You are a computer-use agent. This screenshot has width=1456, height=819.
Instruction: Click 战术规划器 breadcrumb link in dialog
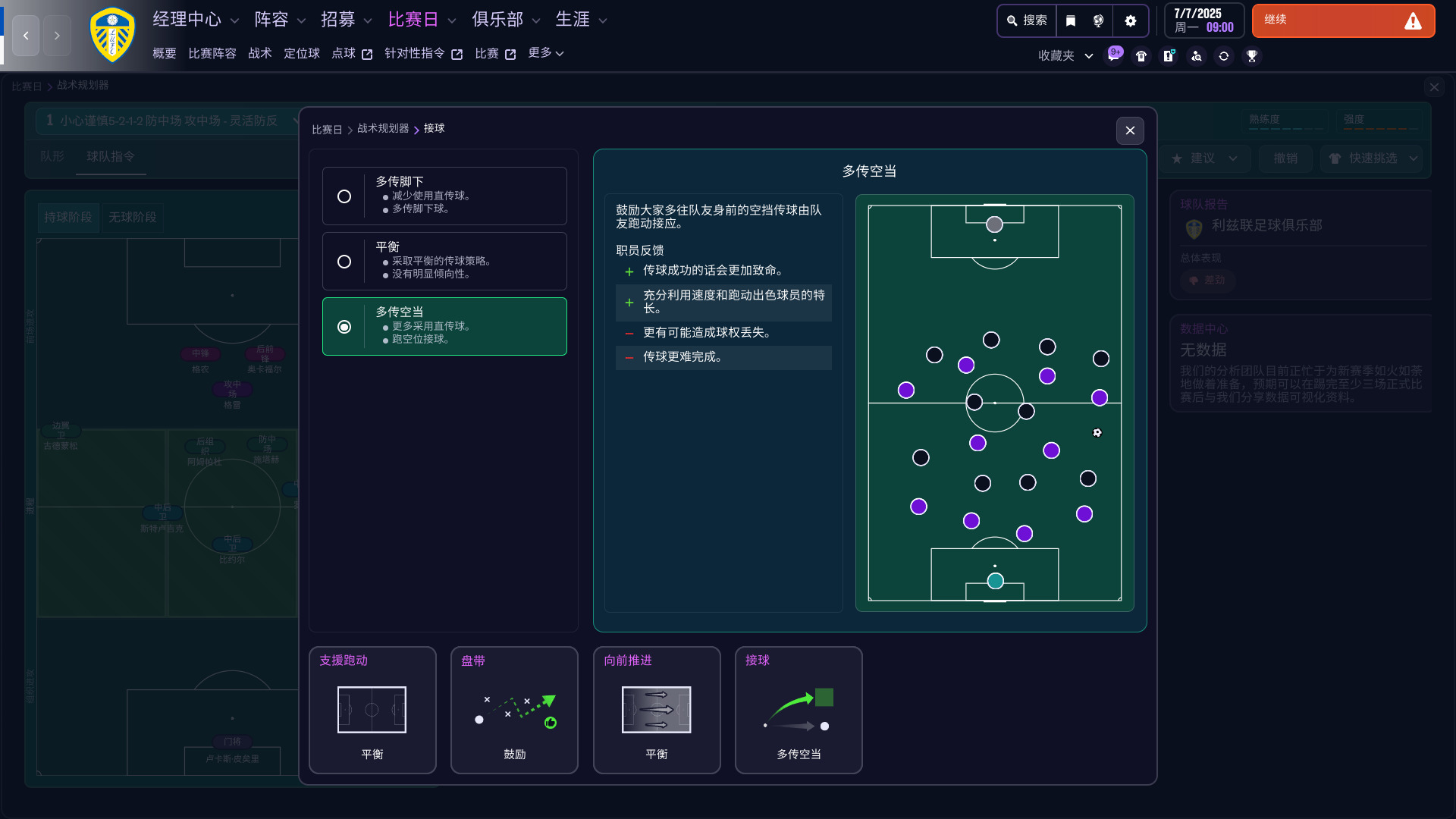tap(383, 129)
